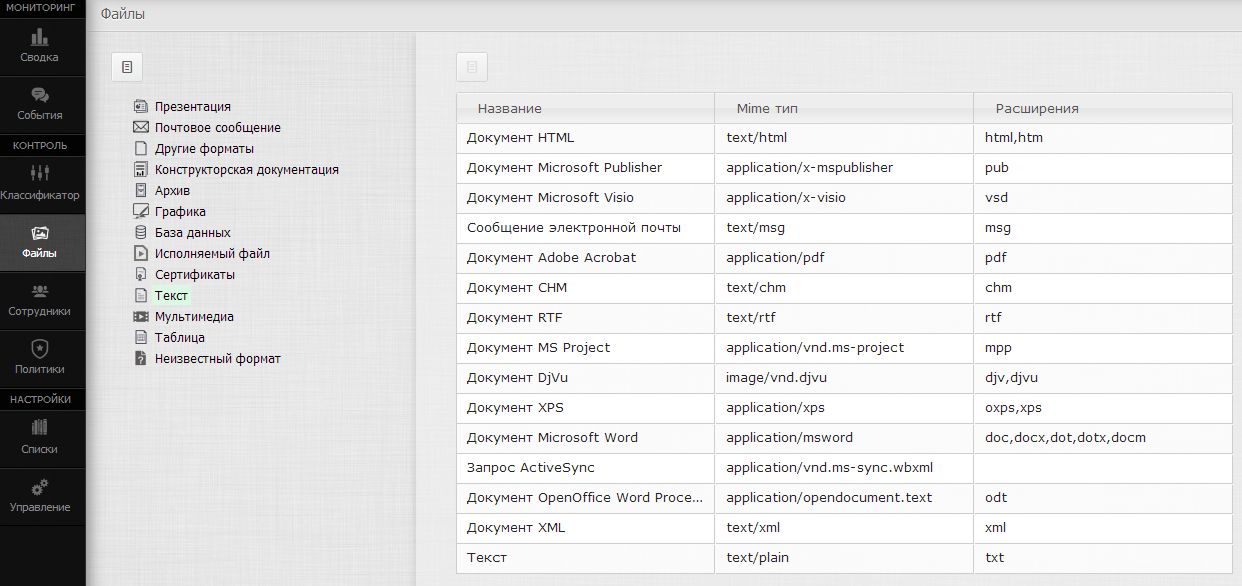The height and width of the screenshot is (586, 1242).
Task: Go to the События section
Action: click(x=40, y=103)
